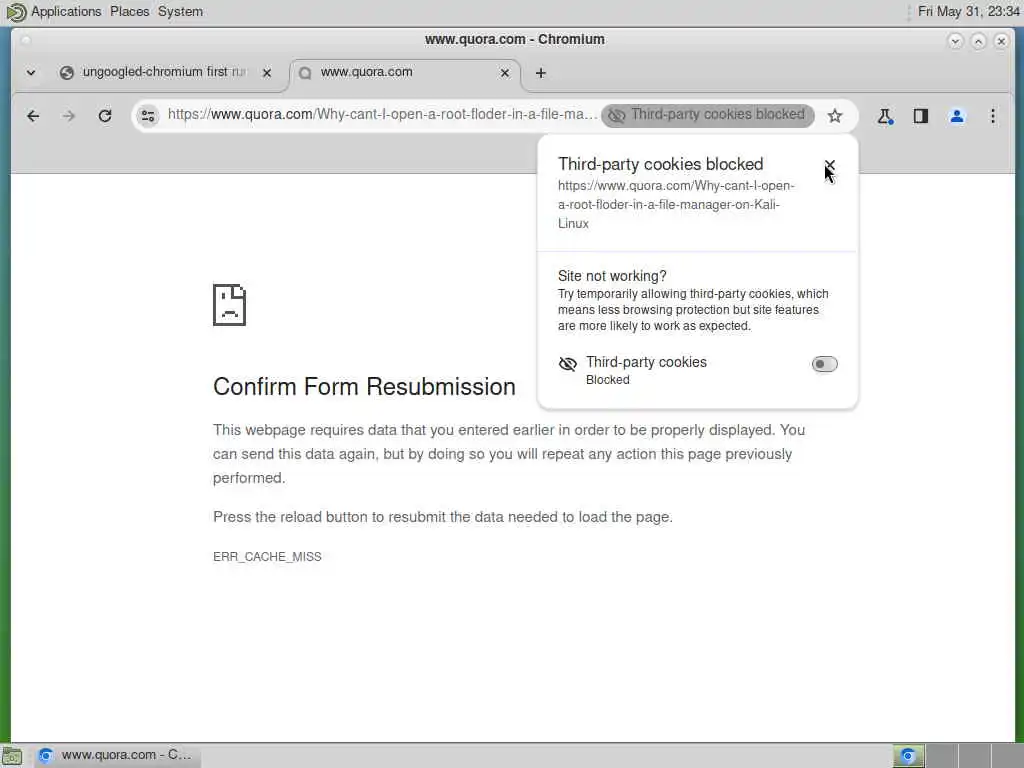This screenshot has height=768, width=1024.
Task: Click the www.quora.com taskbar window button
Action: click(118, 755)
